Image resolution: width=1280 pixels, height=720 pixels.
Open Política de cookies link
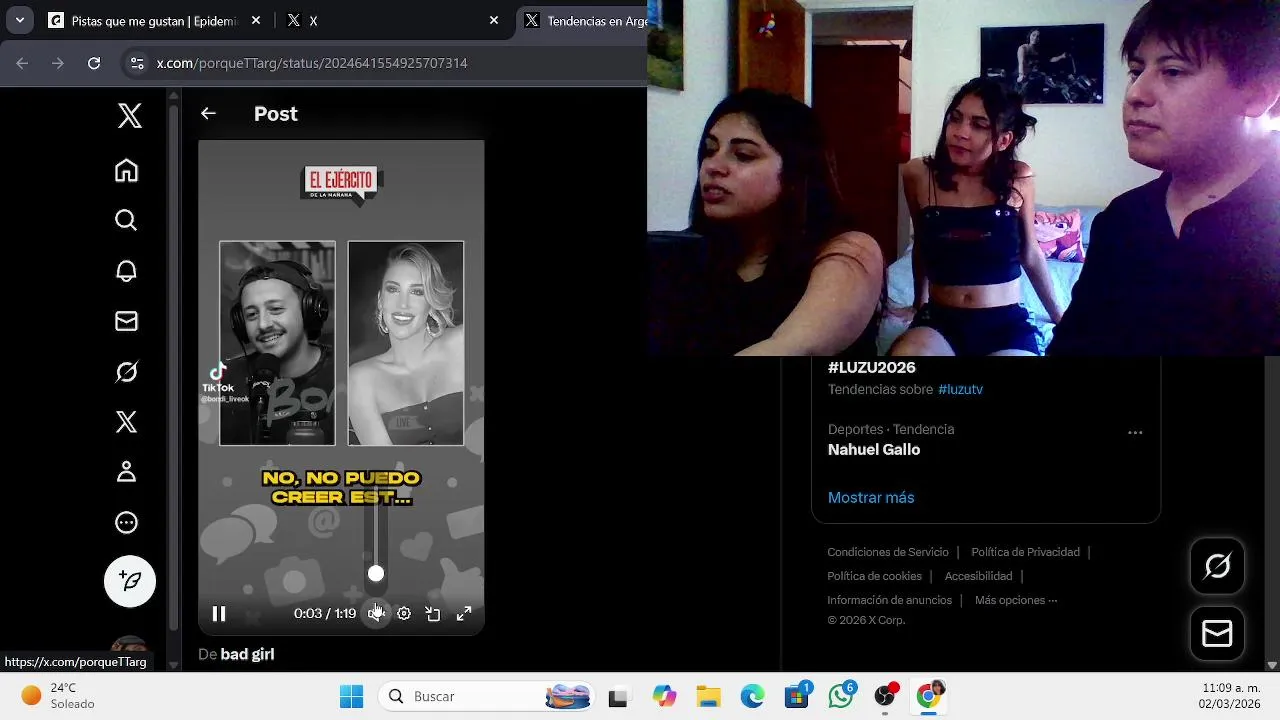874,576
